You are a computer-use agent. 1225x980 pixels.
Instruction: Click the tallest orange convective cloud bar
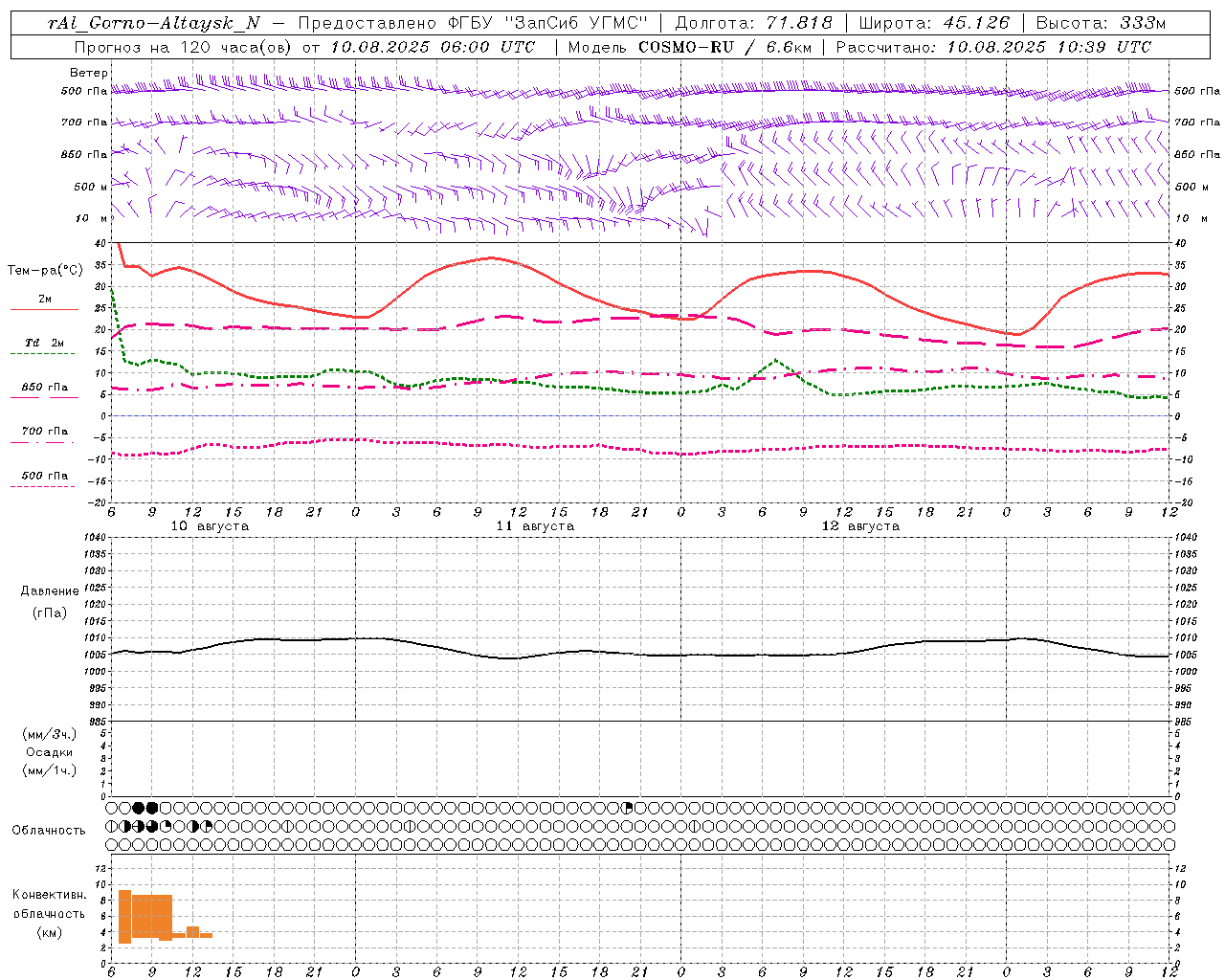coord(124,917)
